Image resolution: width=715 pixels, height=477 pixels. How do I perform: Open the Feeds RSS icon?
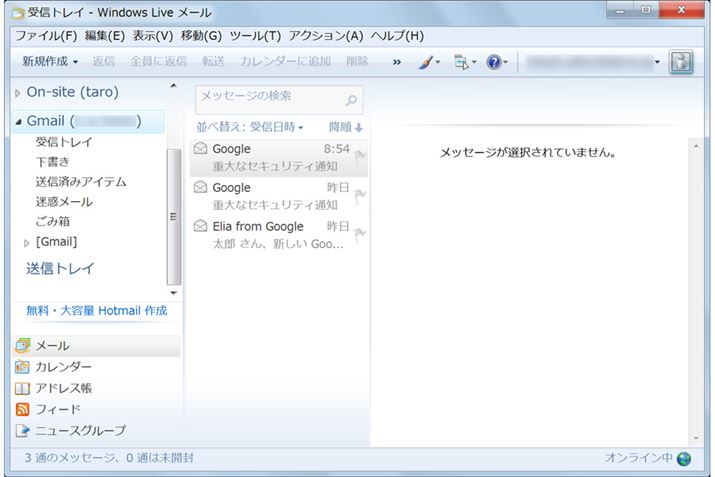click(x=22, y=409)
